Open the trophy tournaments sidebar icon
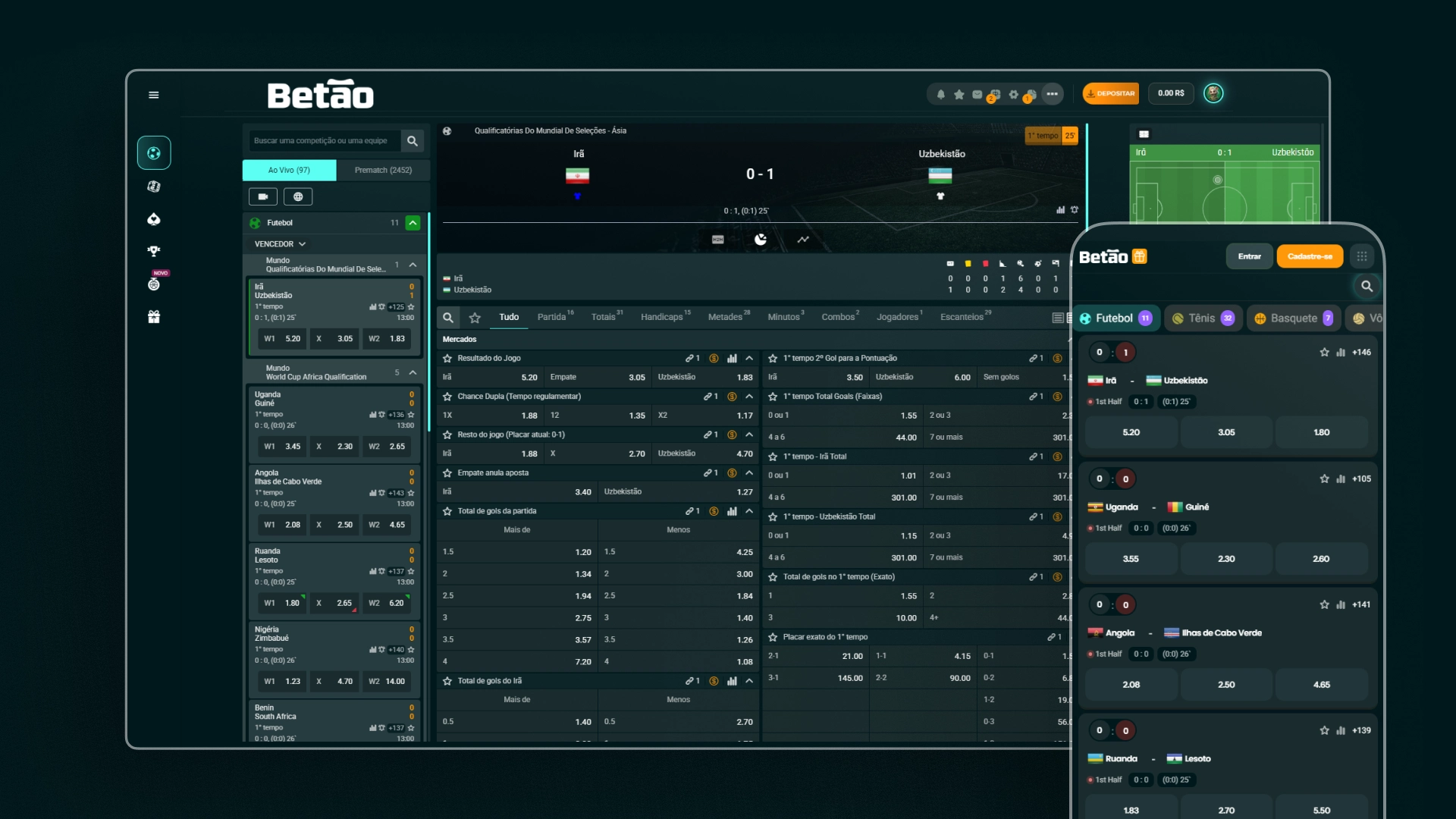Image resolution: width=1456 pixels, height=819 pixels. pos(154,251)
